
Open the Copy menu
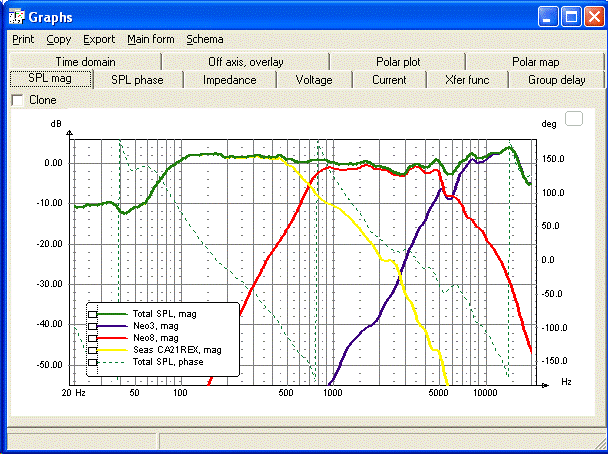[x=59, y=40]
